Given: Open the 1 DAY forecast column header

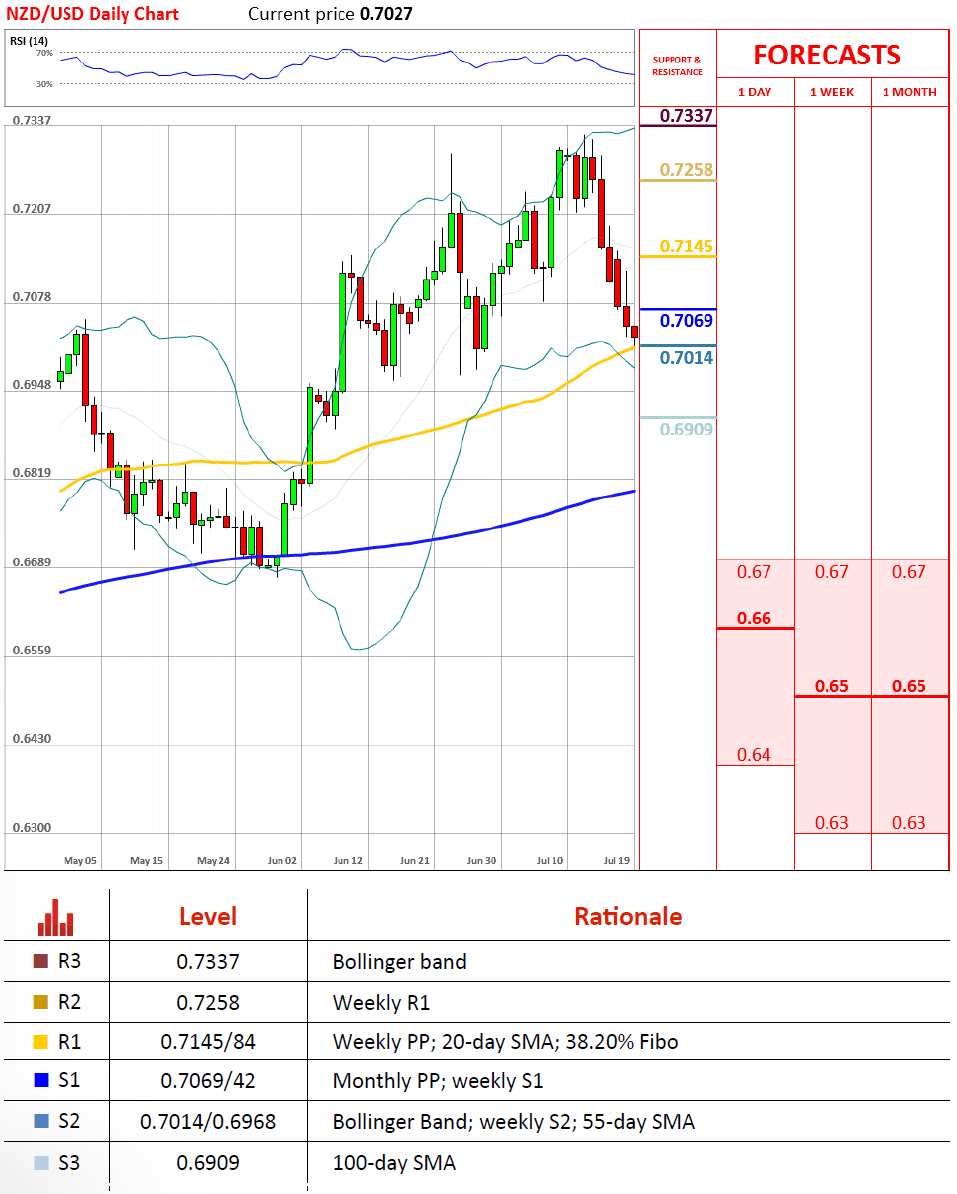Looking at the screenshot, I should click(x=754, y=92).
